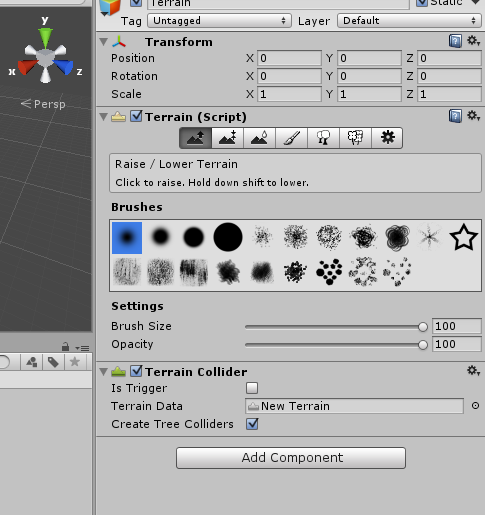485x515 pixels.
Task: Enable the Is Trigger checkbox
Action: point(252,388)
